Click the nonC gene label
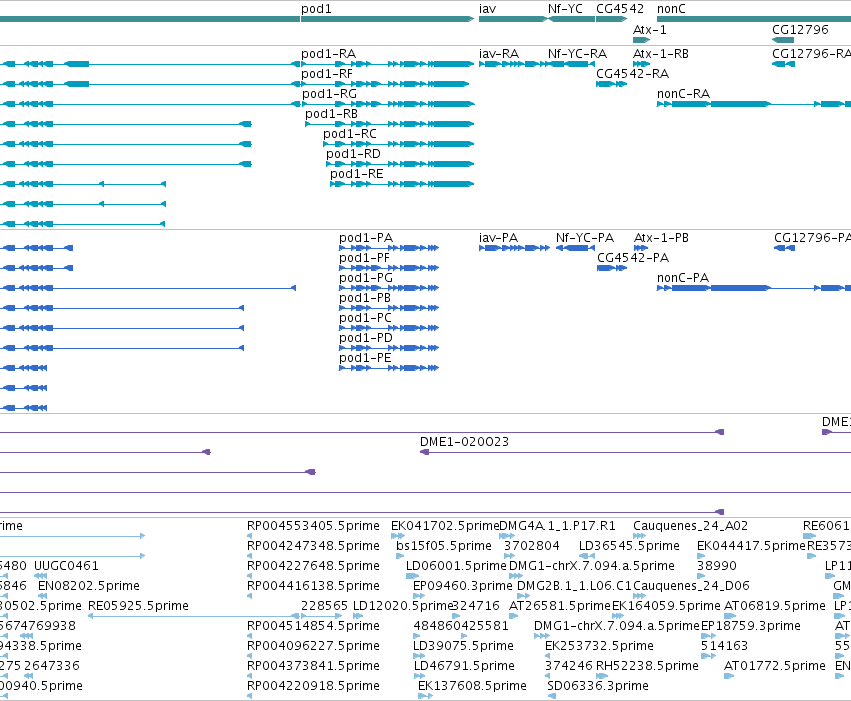 tap(671, 9)
